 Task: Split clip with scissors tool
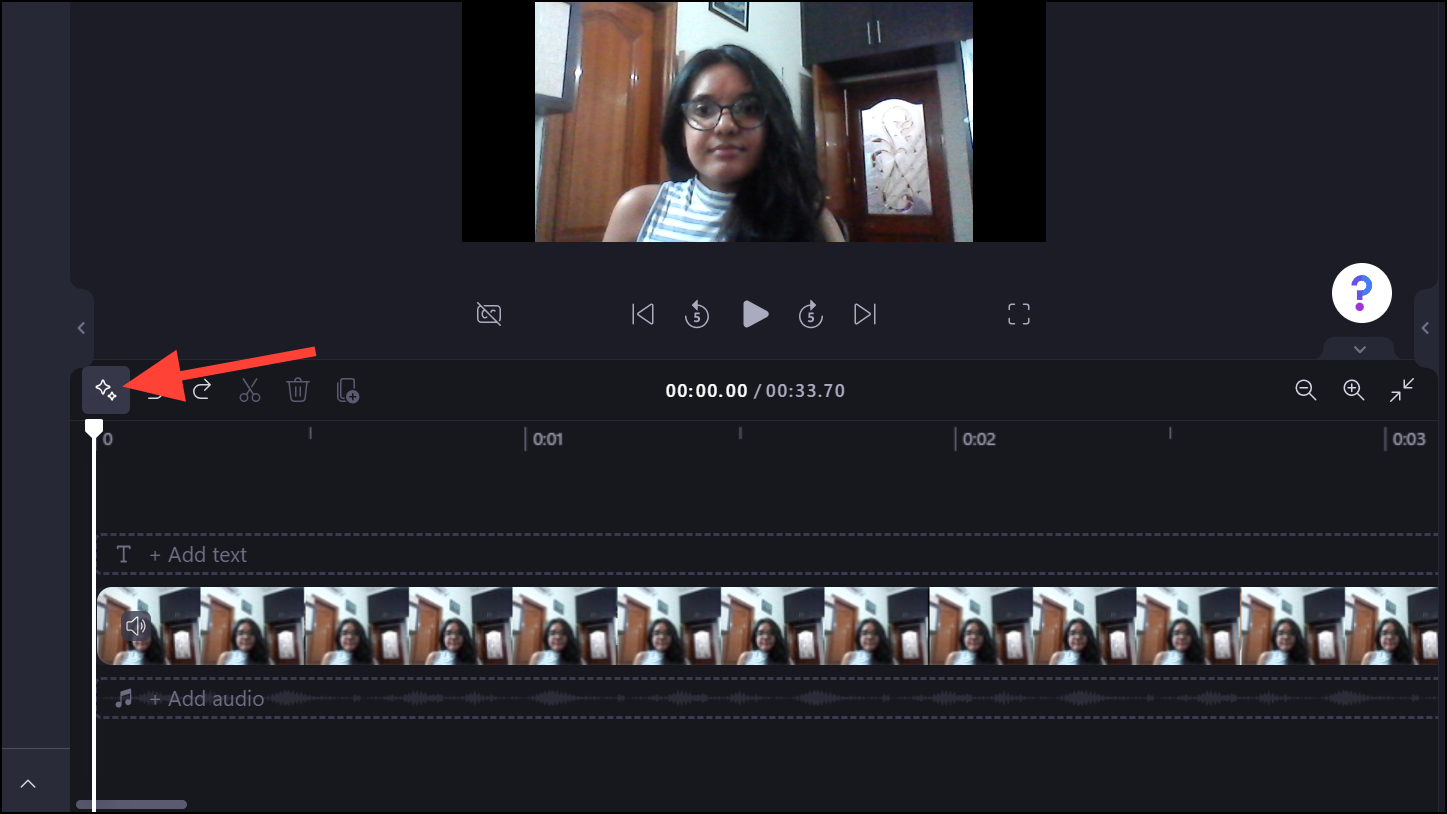pyautogui.click(x=250, y=390)
